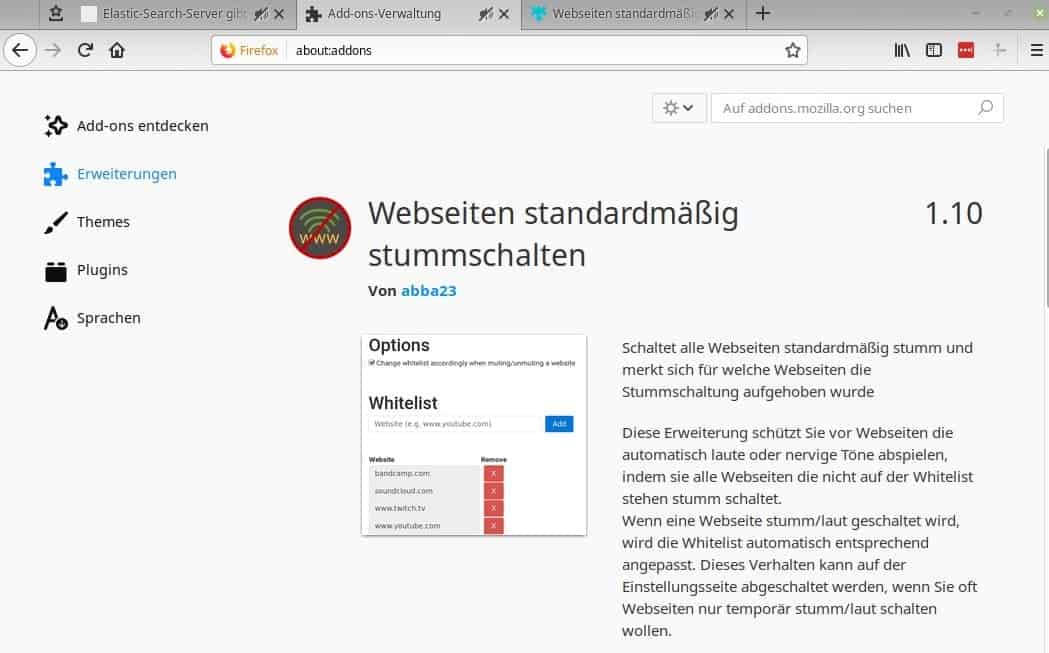
Task: Toggle mute icon on Add-ons-Verwaltung tab
Action: [x=487, y=14]
